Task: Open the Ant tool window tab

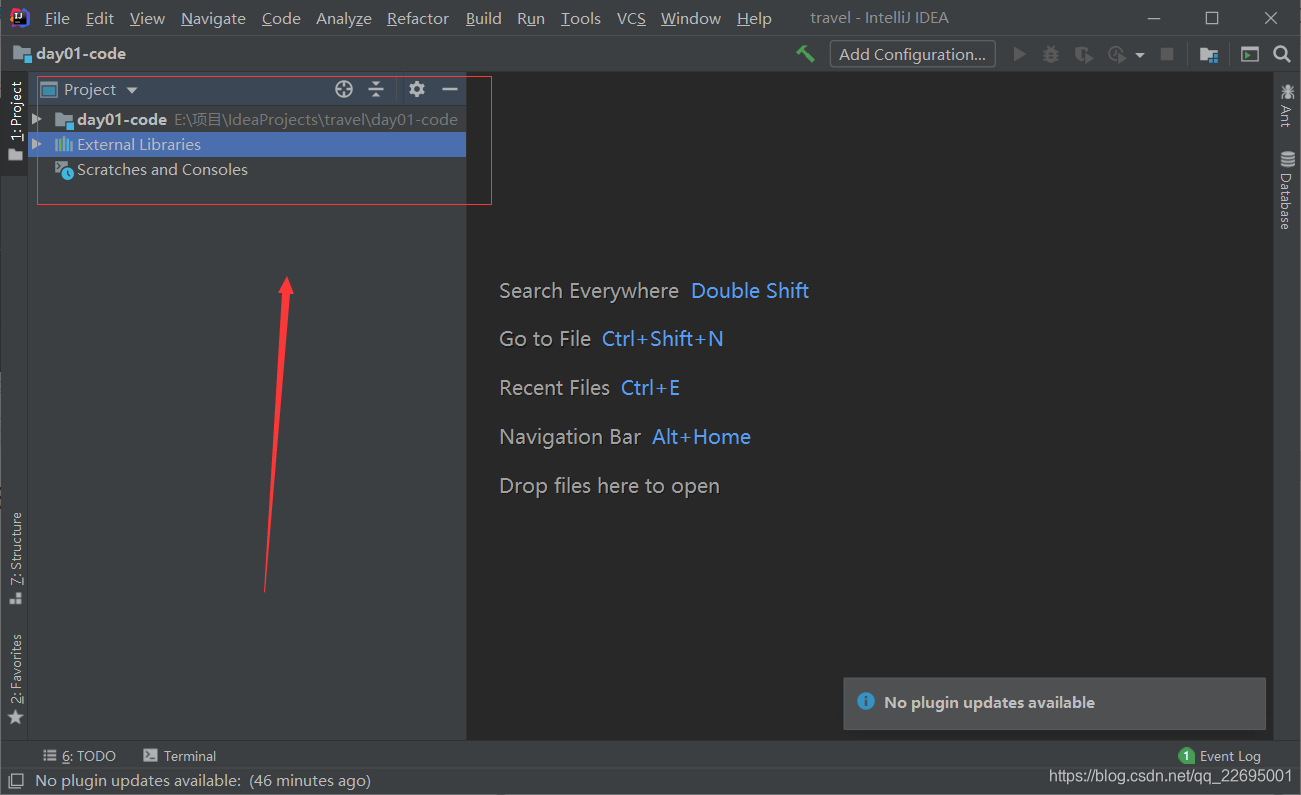Action: 1287,105
